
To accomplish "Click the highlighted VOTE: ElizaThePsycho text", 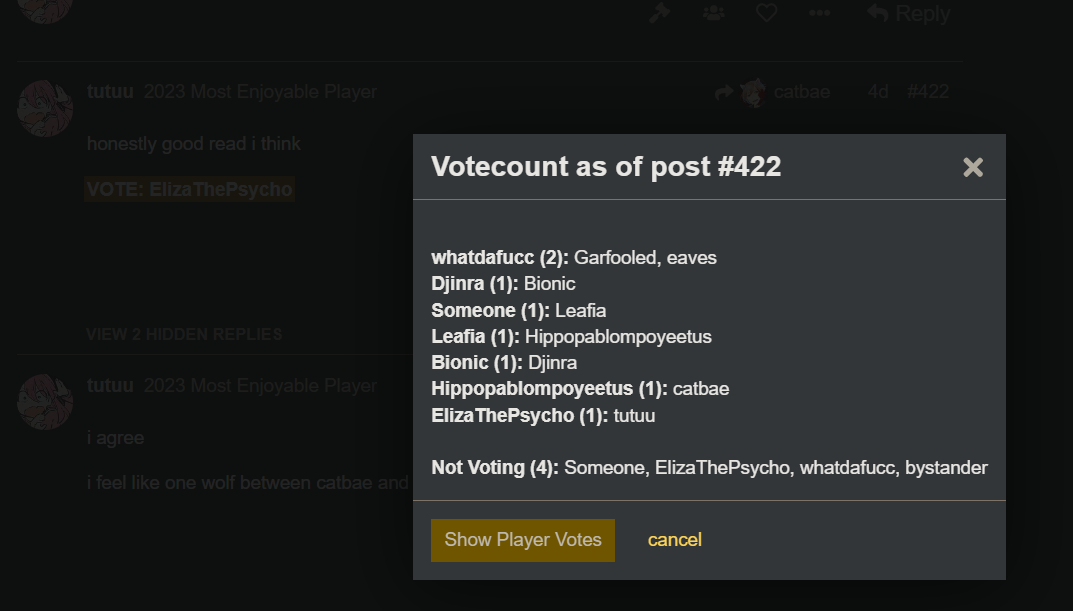I will click(190, 190).
